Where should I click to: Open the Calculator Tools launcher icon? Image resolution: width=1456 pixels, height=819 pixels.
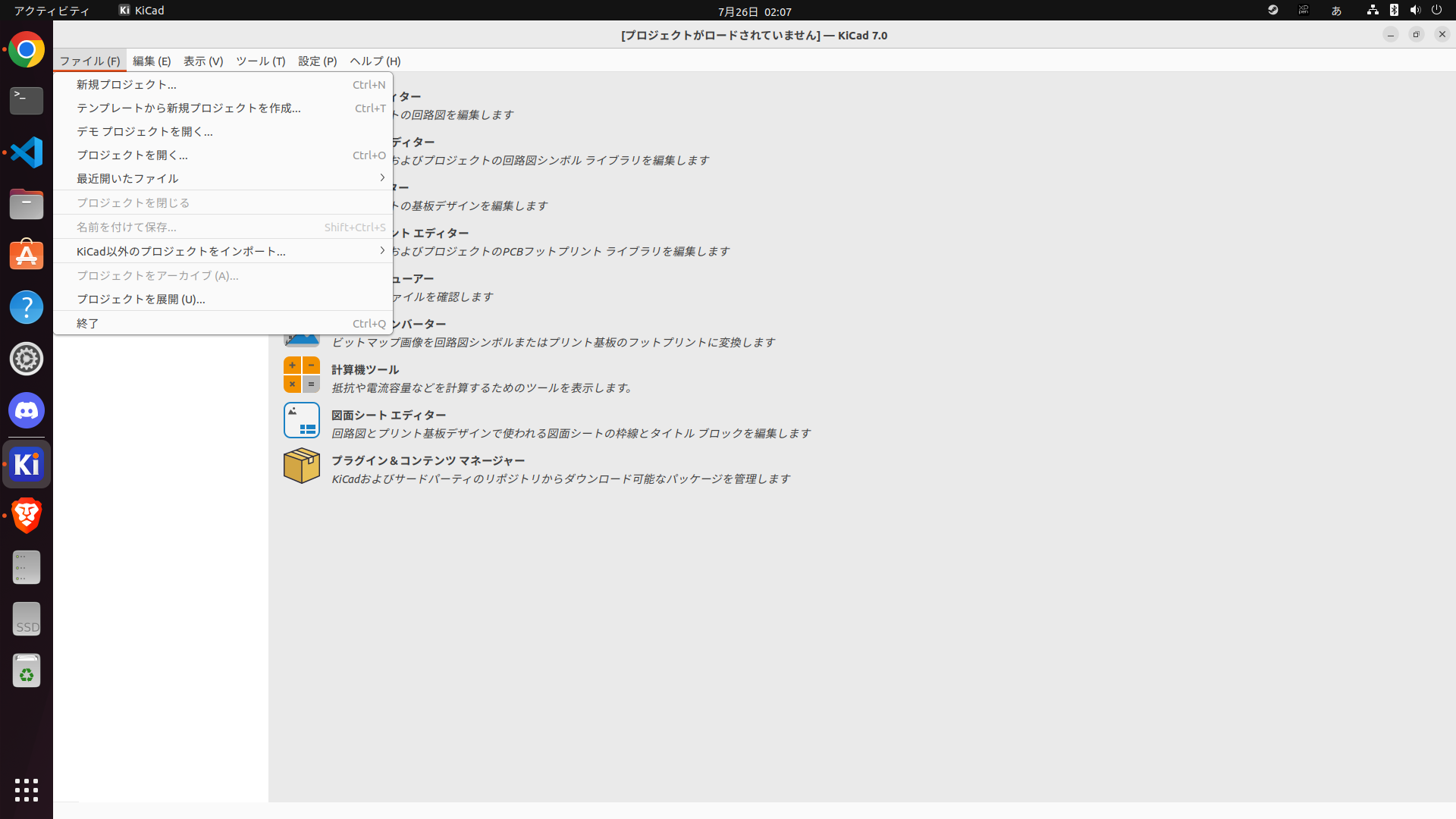click(301, 375)
